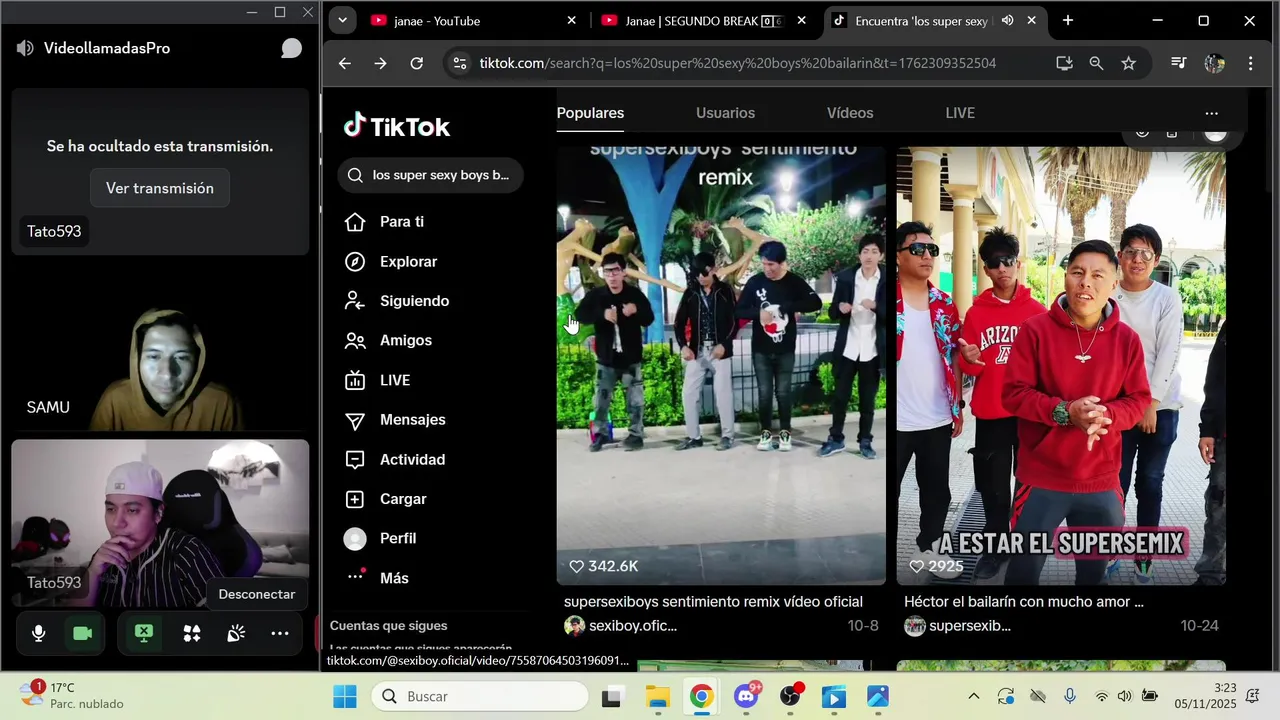This screenshot has width=1280, height=720.
Task: Mute the TikTok tab audio icon
Action: click(1007, 20)
